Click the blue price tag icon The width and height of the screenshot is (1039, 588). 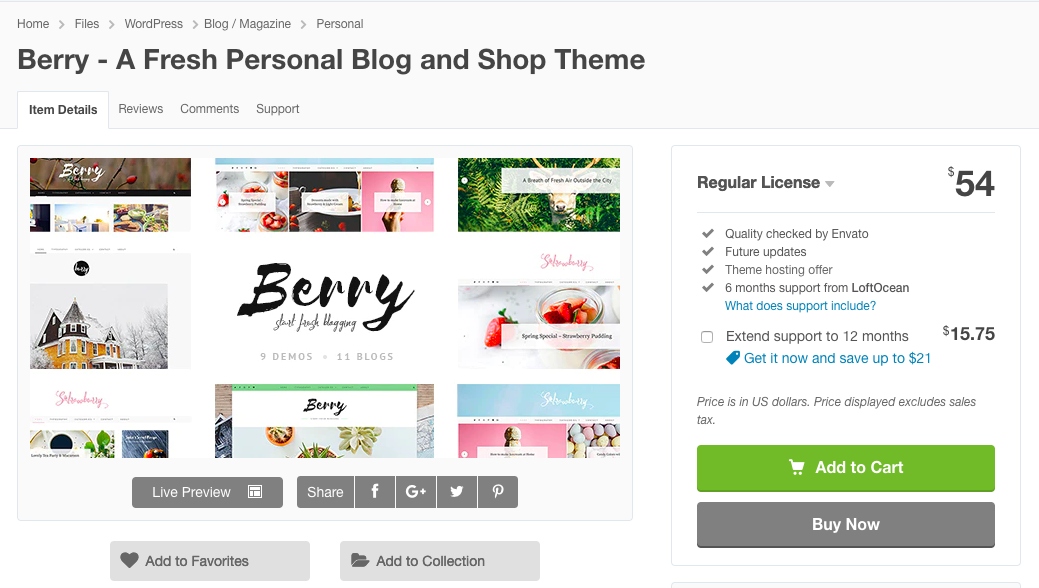tap(733, 358)
